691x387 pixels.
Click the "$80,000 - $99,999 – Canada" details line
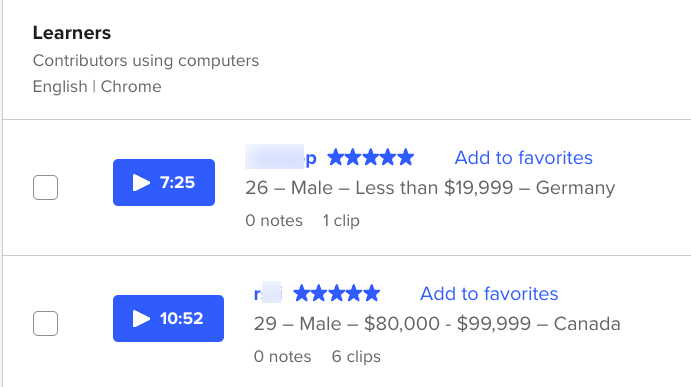coord(437,324)
